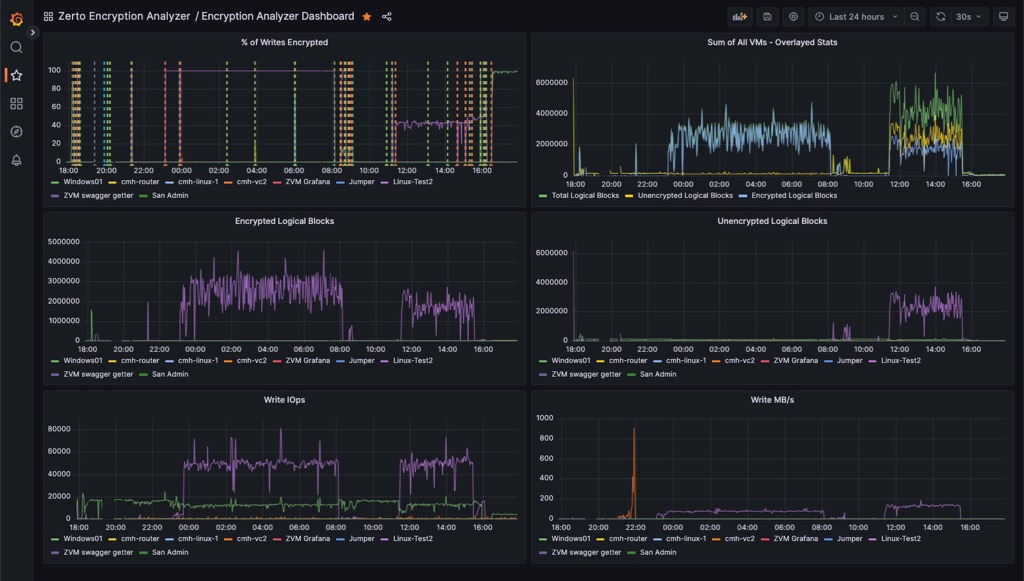The height and width of the screenshot is (581, 1024).
Task: Toggle Jumper in Write IOps legend
Action: [x=361, y=539]
